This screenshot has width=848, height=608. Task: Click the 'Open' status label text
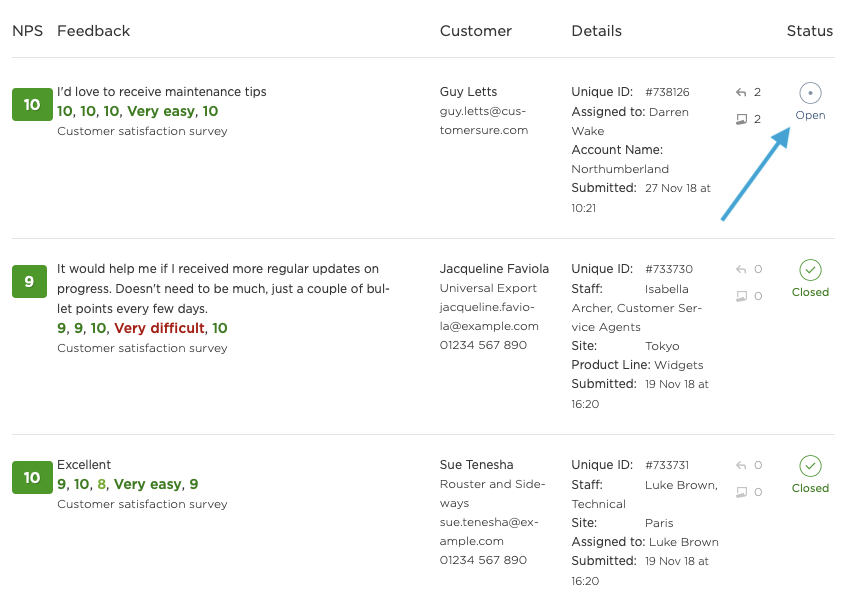tap(810, 115)
